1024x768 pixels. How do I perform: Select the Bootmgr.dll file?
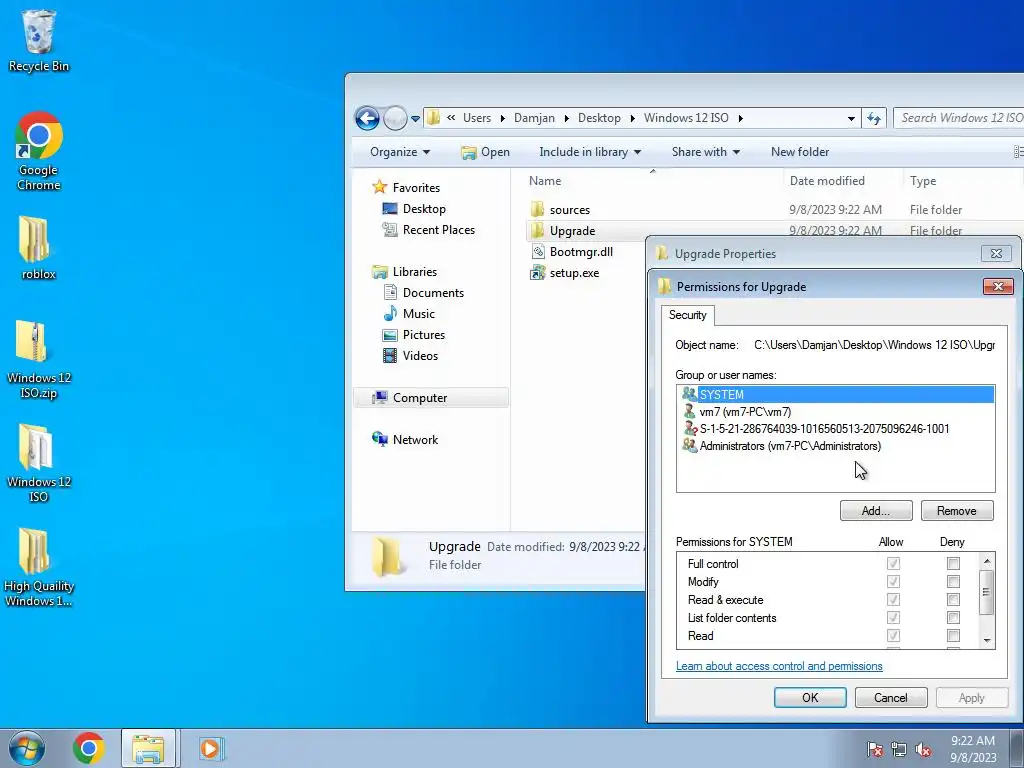(581, 251)
